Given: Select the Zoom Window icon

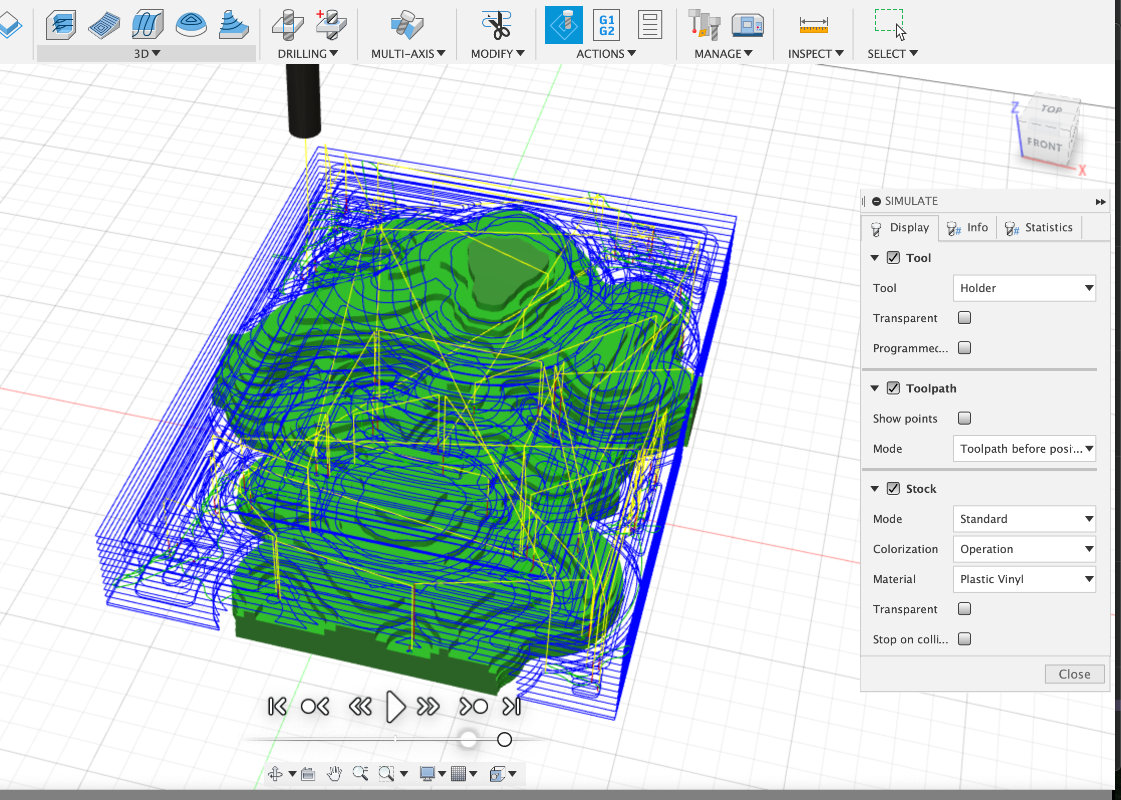Looking at the screenshot, I should point(386,774).
